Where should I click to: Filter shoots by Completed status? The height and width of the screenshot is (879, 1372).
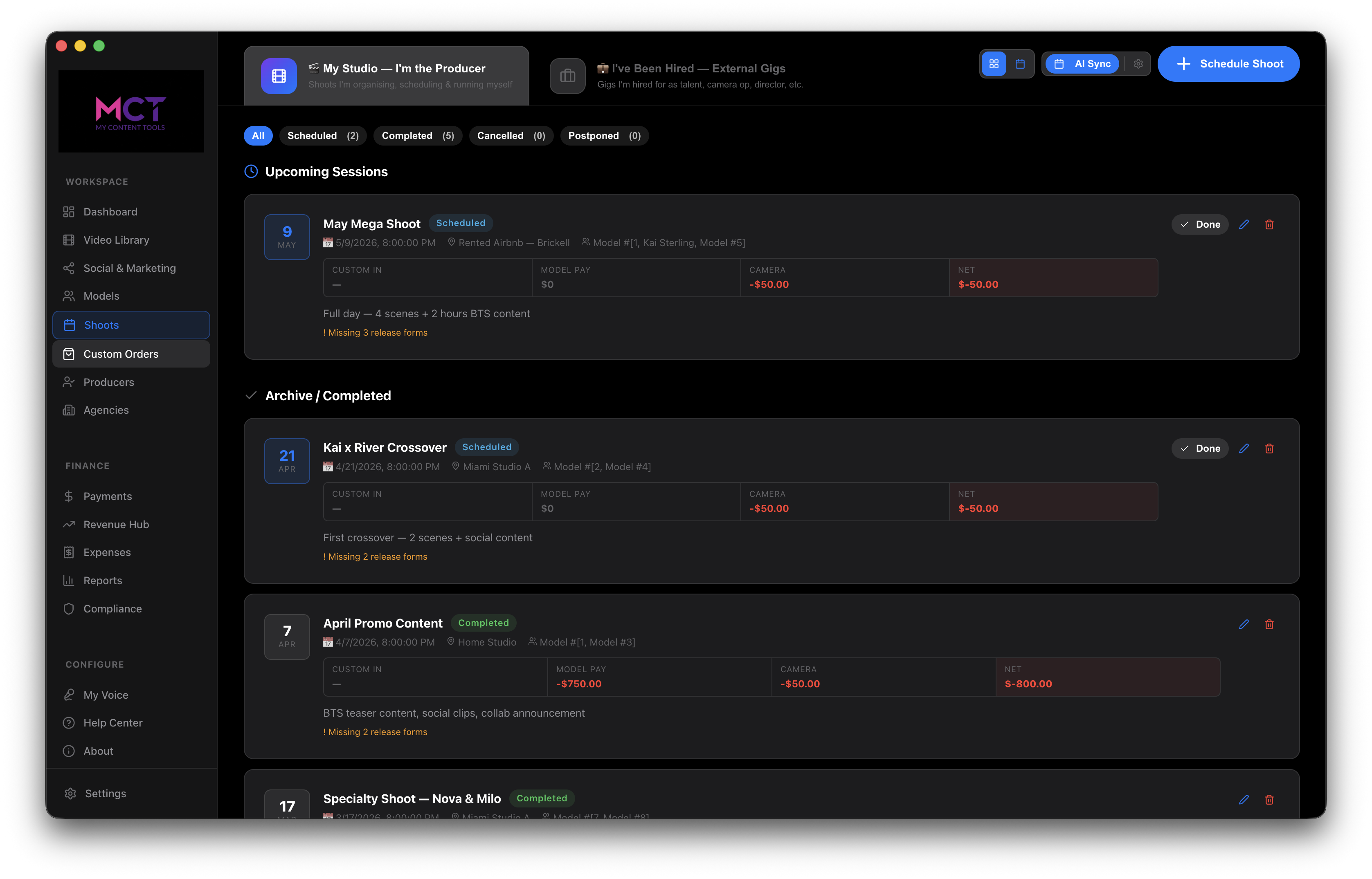[417, 135]
